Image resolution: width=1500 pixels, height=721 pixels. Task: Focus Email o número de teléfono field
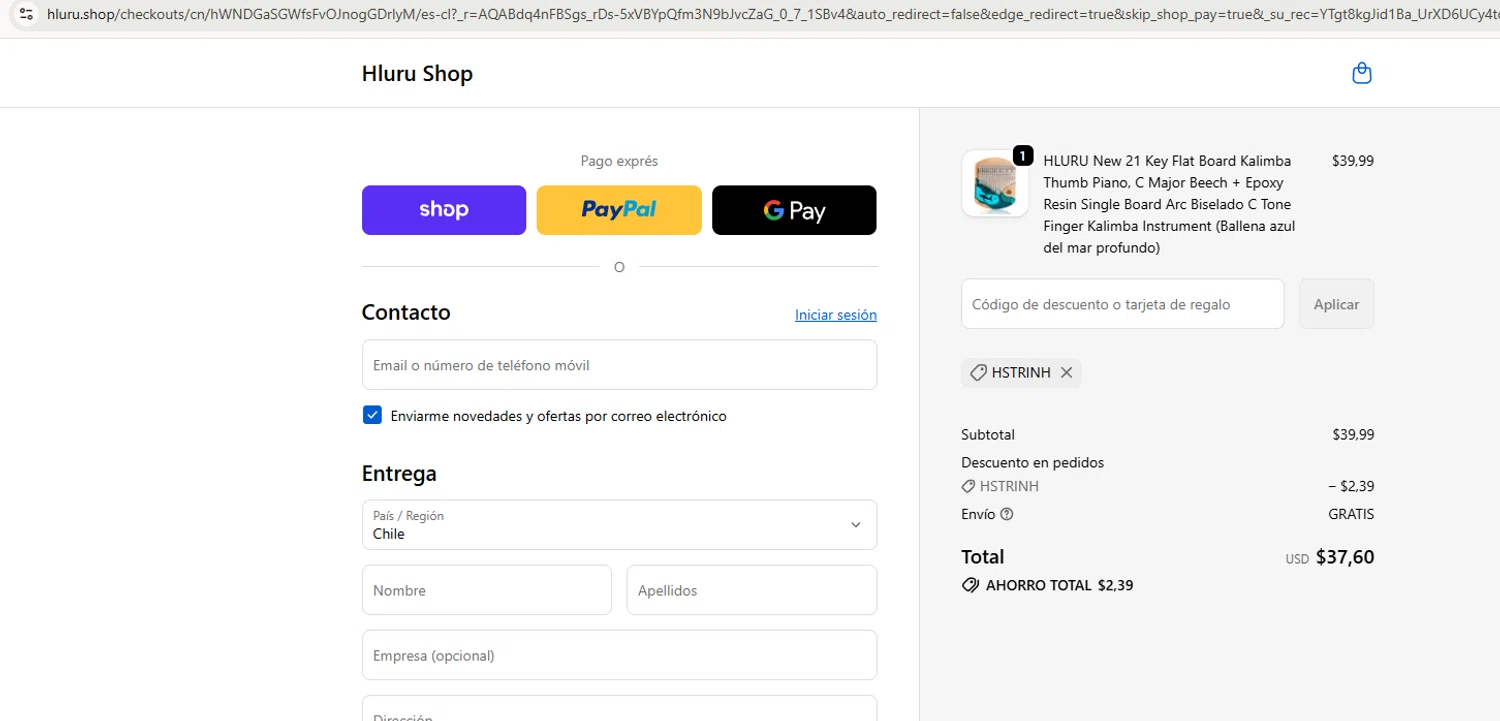click(x=619, y=365)
